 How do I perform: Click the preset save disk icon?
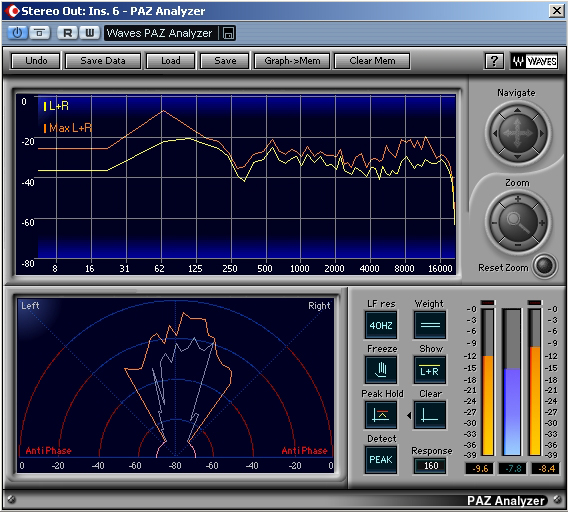(x=228, y=33)
